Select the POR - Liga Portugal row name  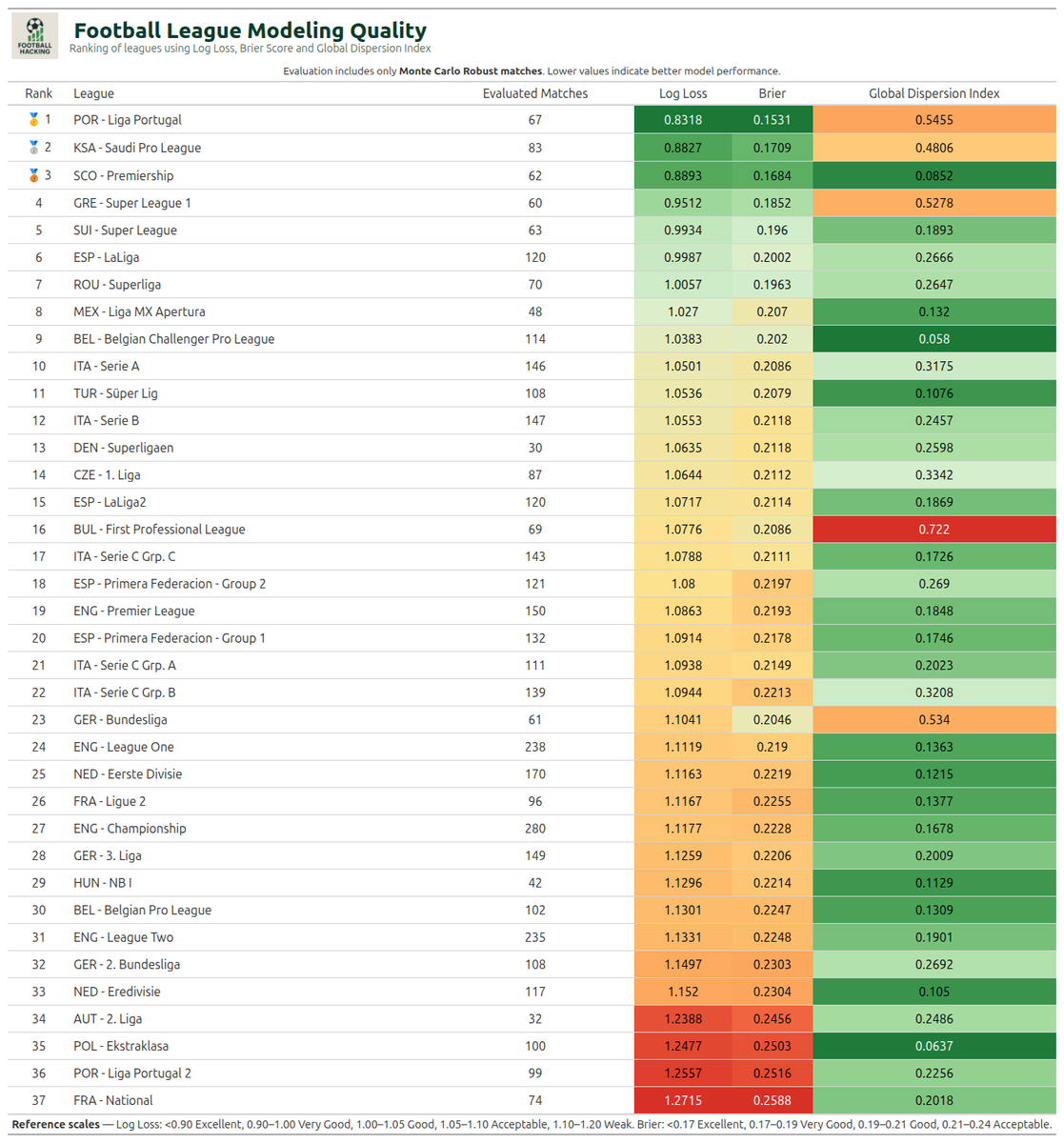click(x=128, y=120)
